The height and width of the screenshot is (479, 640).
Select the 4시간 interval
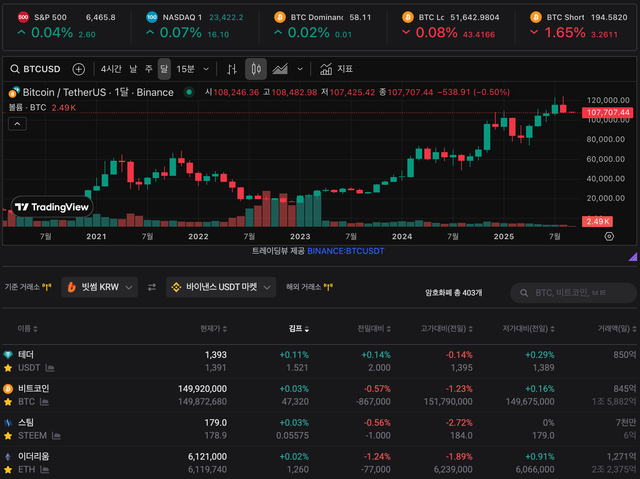tap(111, 69)
